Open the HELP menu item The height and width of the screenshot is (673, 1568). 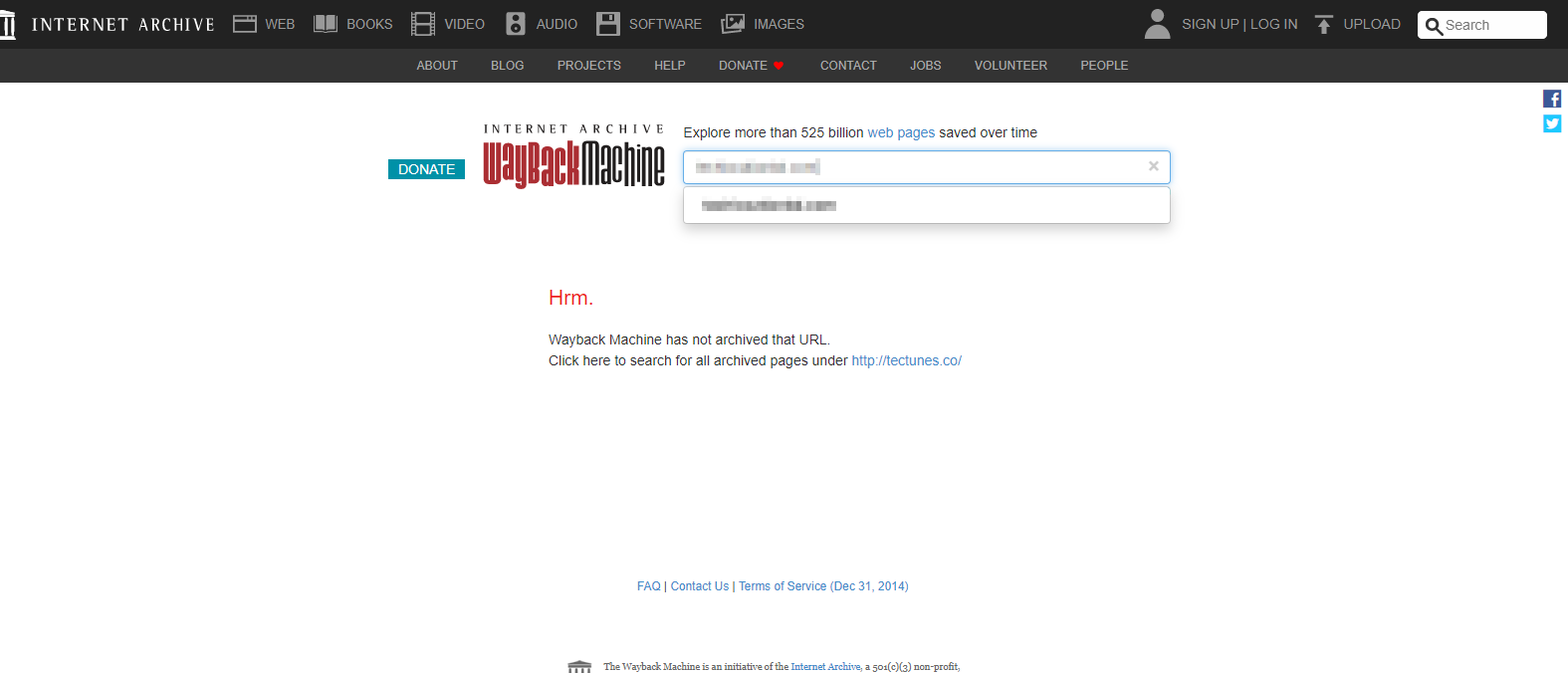(670, 66)
